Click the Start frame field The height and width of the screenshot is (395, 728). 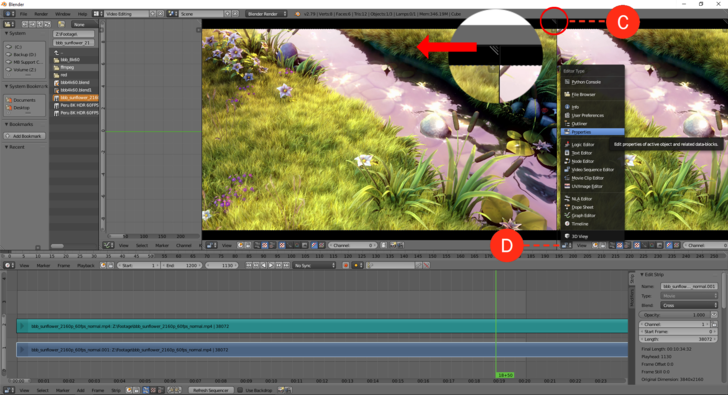(x=138, y=265)
